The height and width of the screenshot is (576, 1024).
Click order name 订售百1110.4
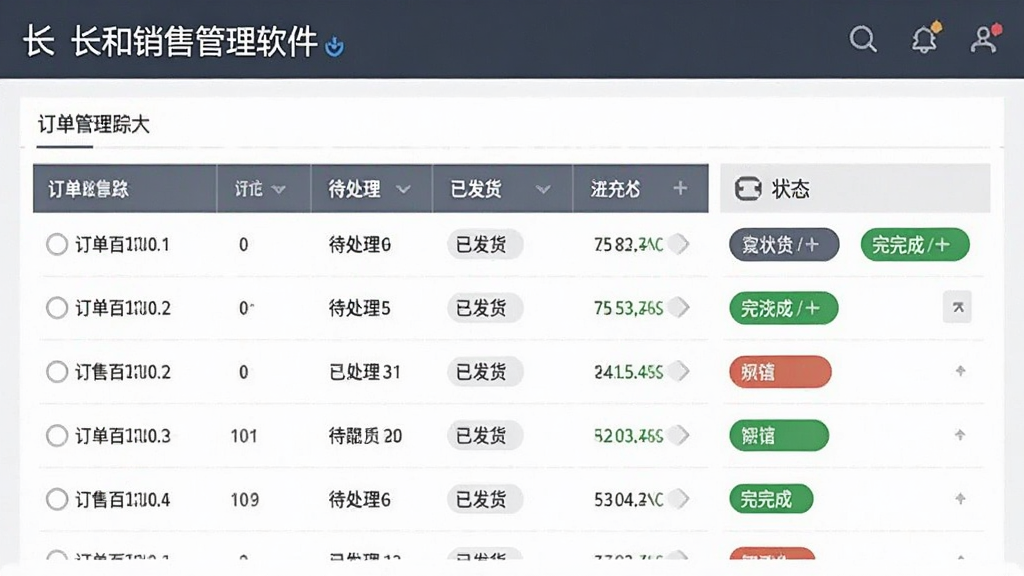coord(122,500)
